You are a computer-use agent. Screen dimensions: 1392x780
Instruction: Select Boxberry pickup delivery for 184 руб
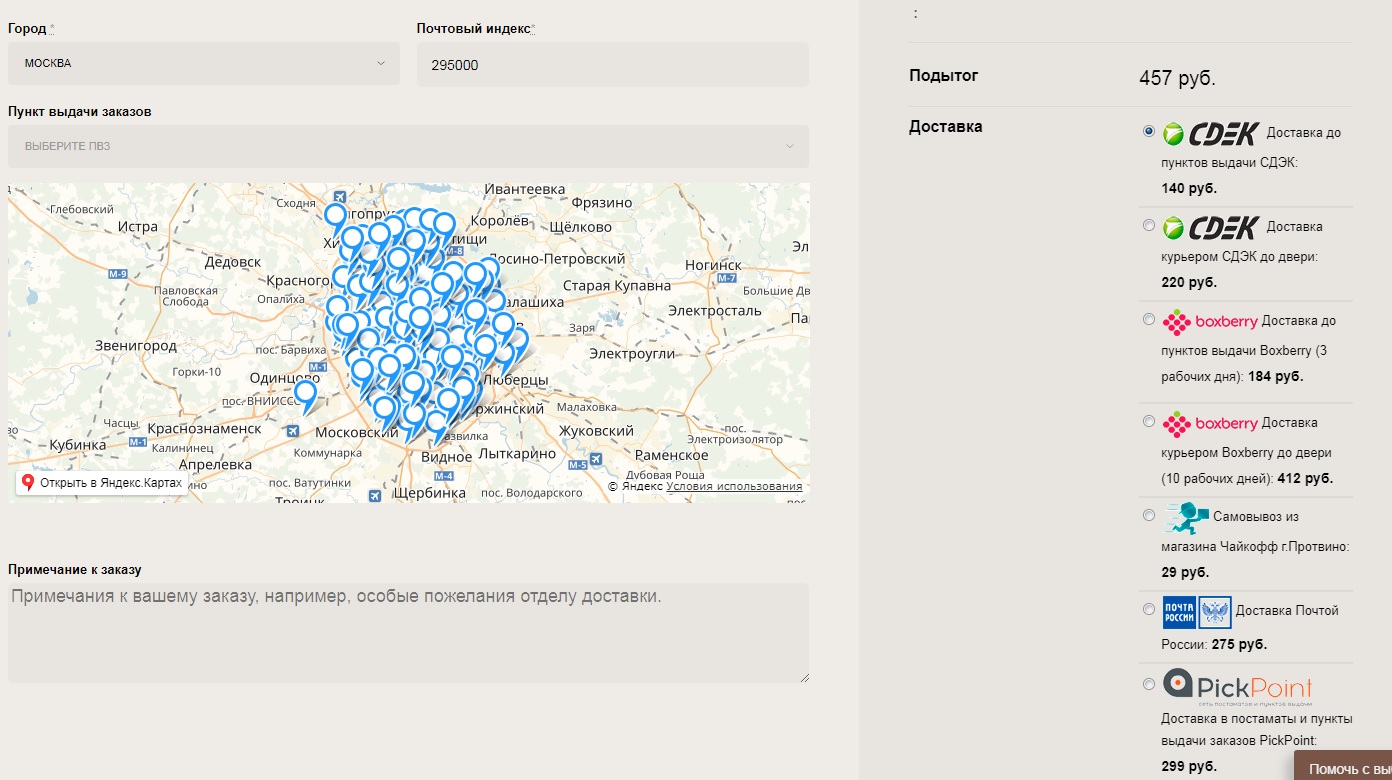1150,320
